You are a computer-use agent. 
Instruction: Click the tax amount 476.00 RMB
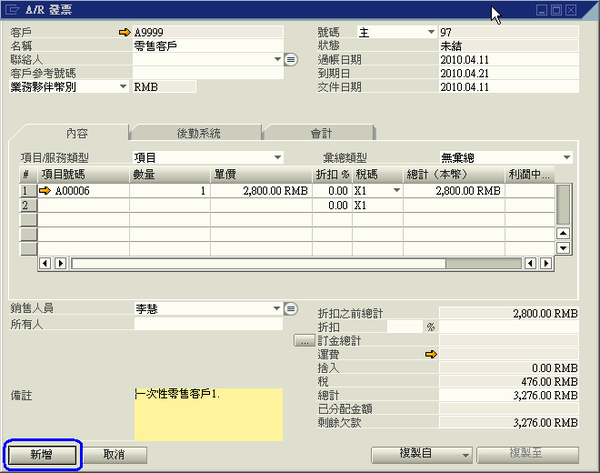click(x=509, y=382)
